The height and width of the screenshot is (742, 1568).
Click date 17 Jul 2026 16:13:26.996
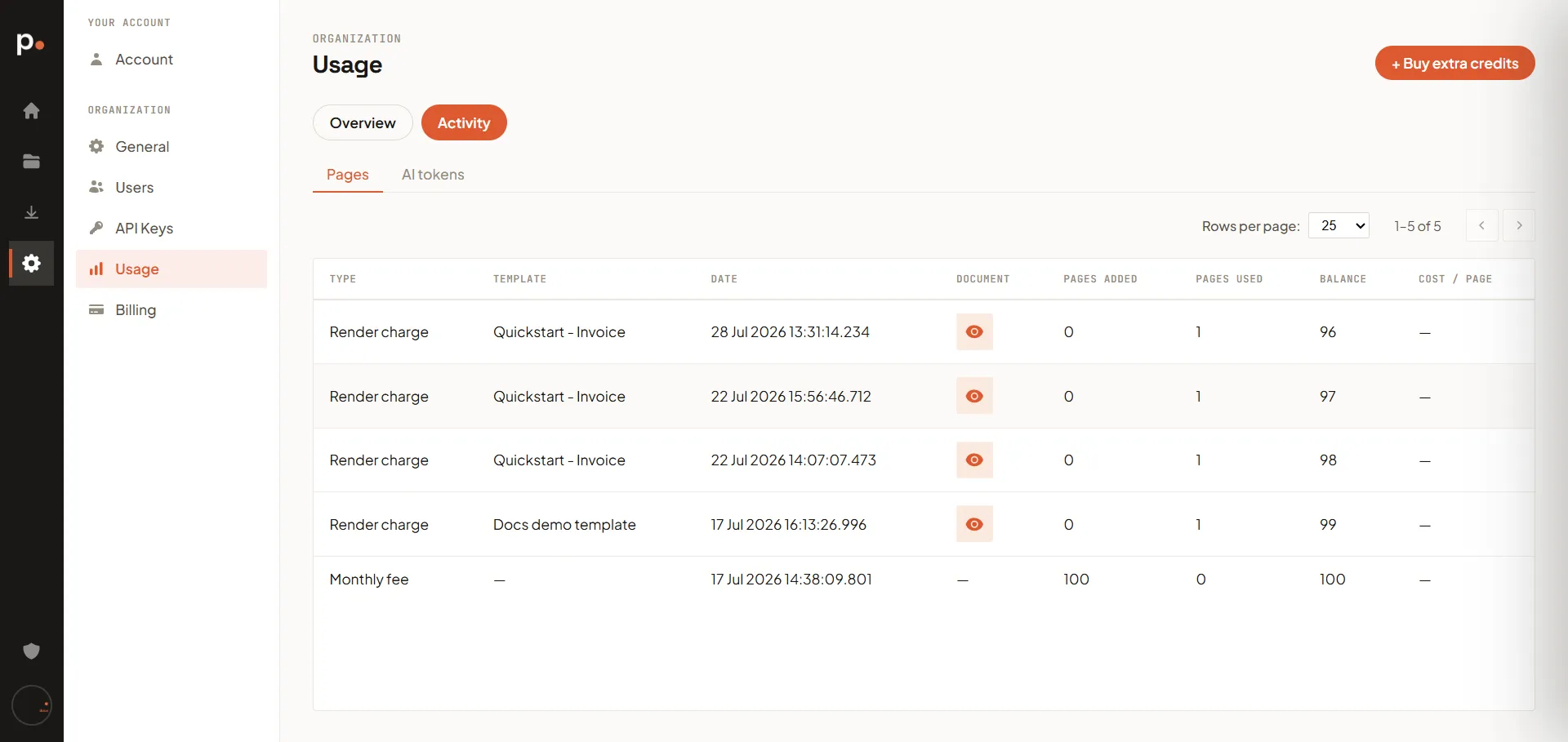[x=788, y=525]
